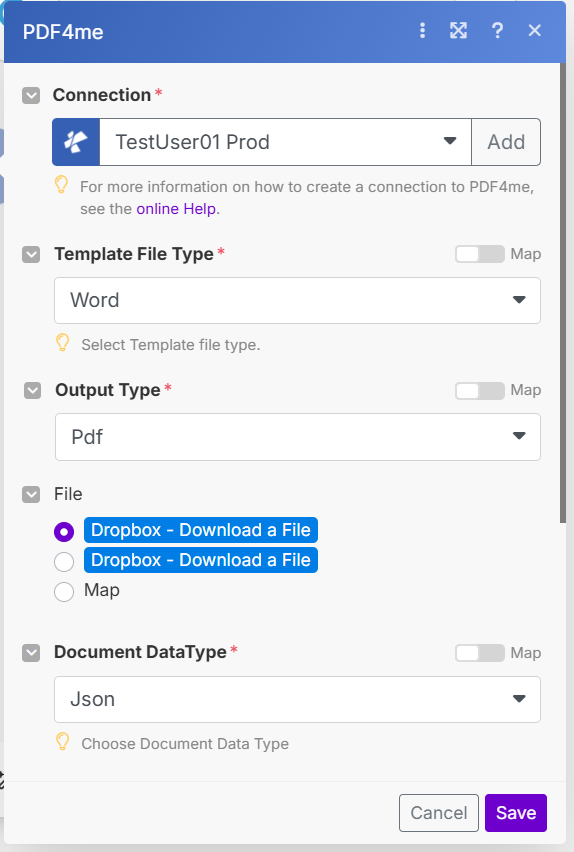This screenshot has width=574, height=852.
Task: Choose the Map radio option under File
Action: pyautogui.click(x=64, y=591)
